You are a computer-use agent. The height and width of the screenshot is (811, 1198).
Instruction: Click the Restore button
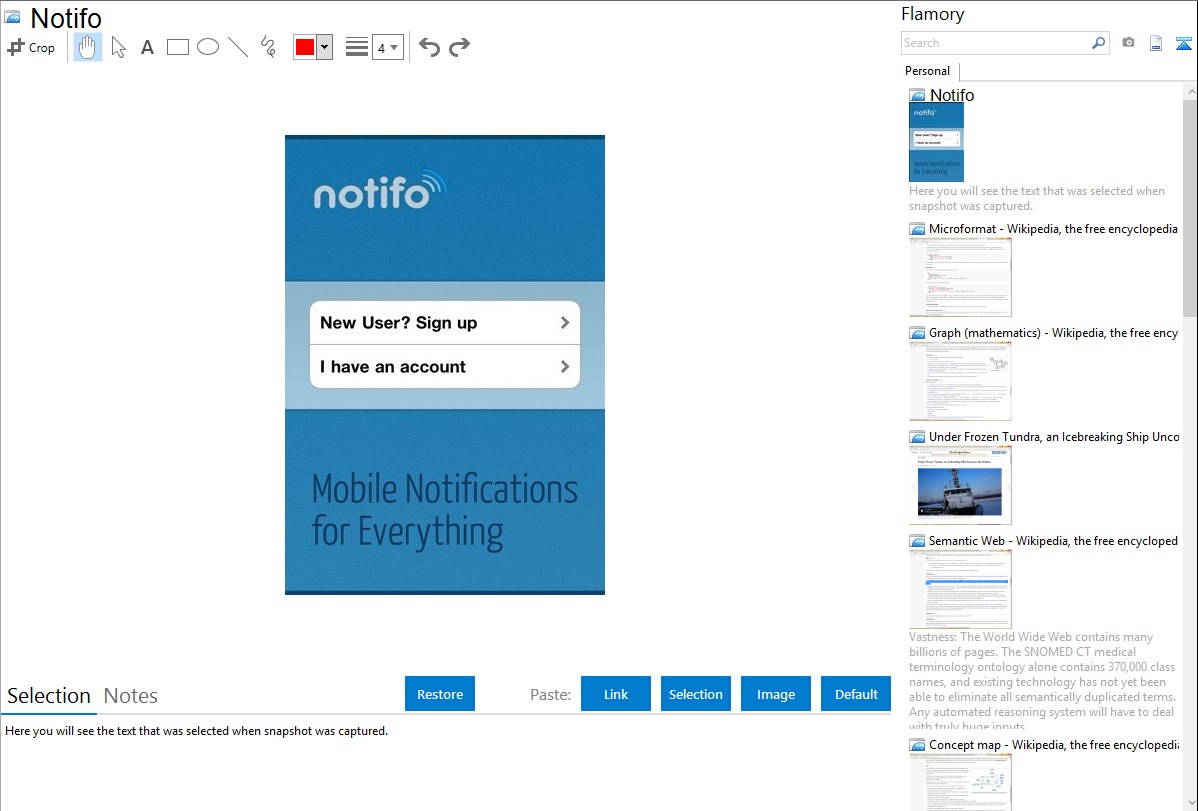[440, 694]
